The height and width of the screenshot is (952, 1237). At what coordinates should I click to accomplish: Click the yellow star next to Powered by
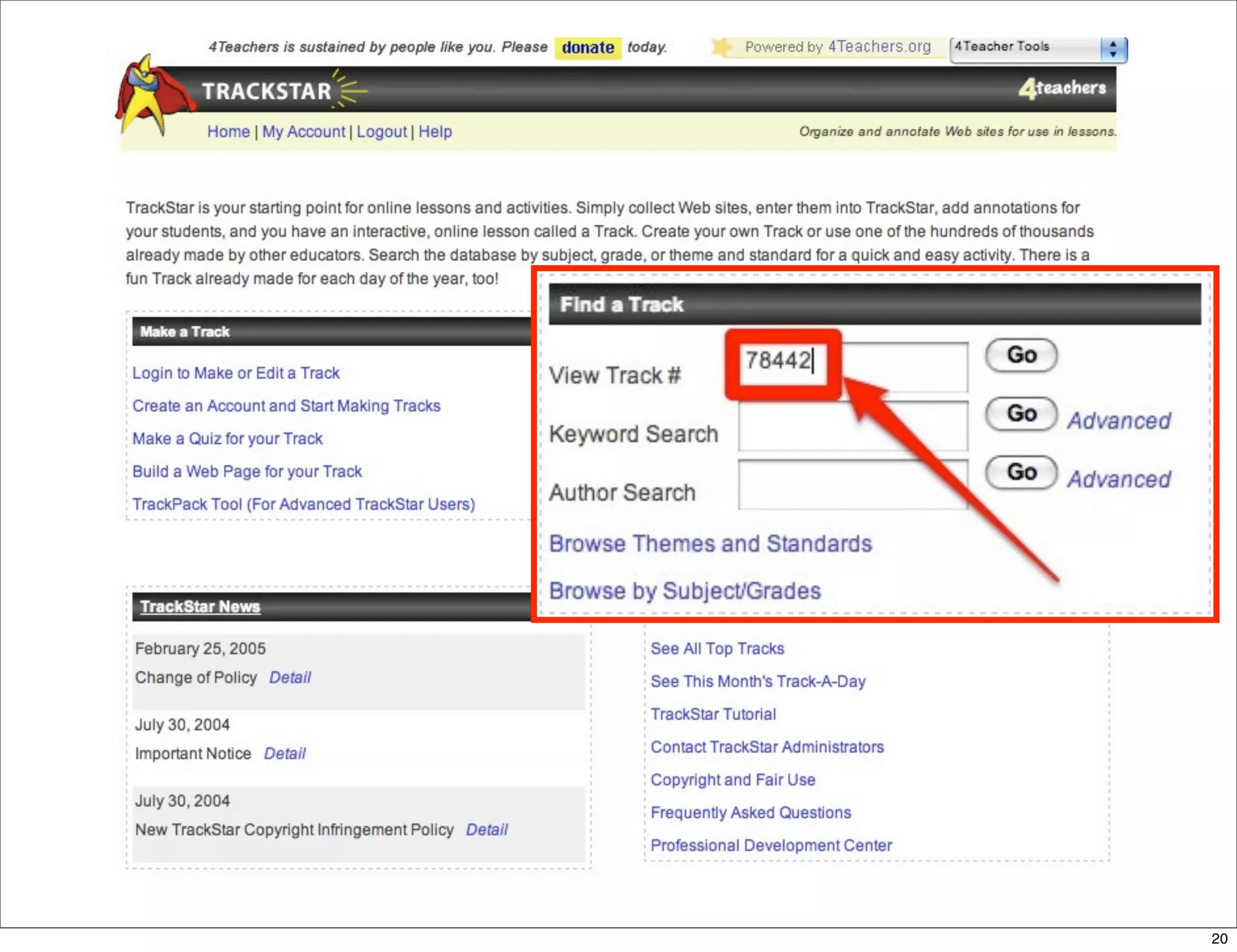coord(721,47)
